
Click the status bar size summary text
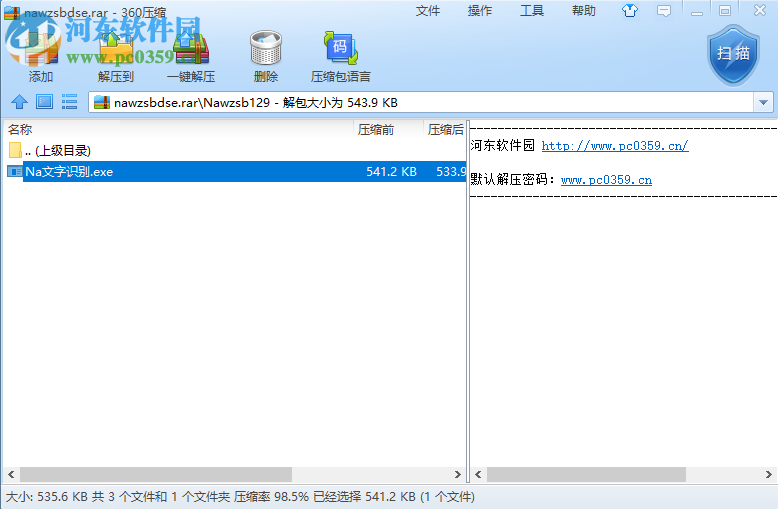(240, 497)
